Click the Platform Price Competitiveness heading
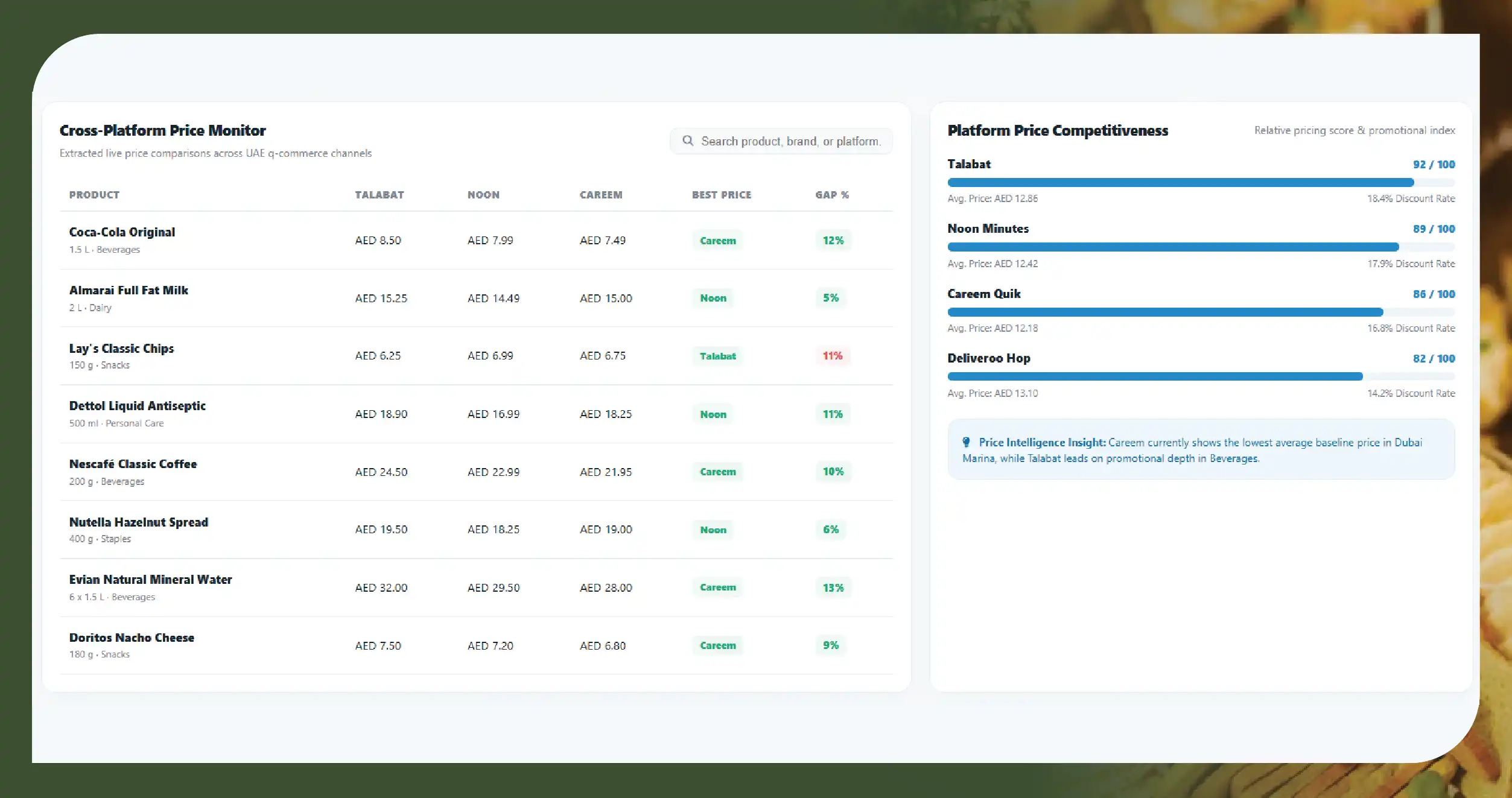The width and height of the screenshot is (1512, 798). 1058,130
